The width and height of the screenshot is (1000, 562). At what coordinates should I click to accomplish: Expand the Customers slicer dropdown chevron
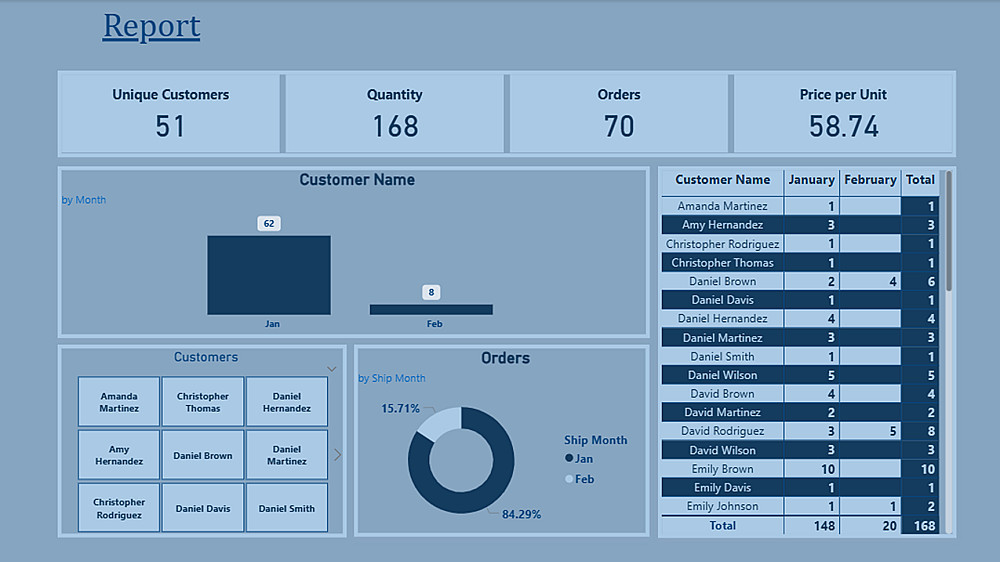[332, 369]
